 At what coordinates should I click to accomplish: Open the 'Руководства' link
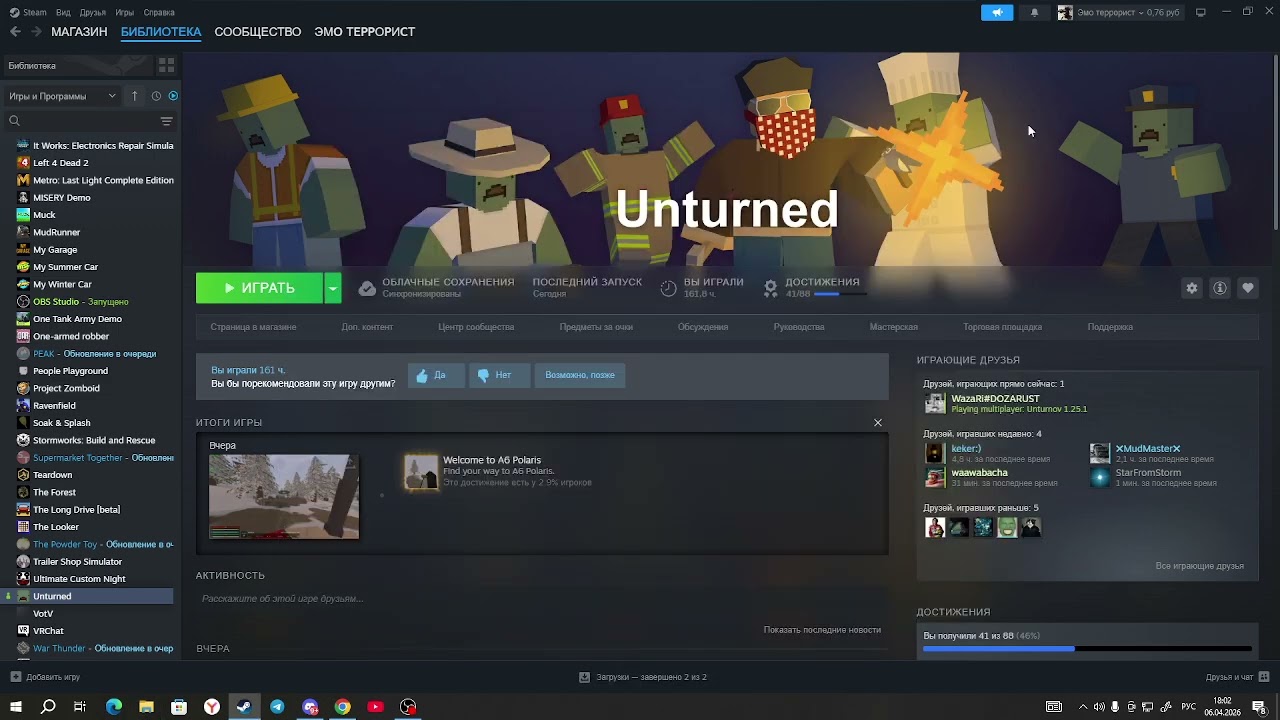[x=799, y=327]
